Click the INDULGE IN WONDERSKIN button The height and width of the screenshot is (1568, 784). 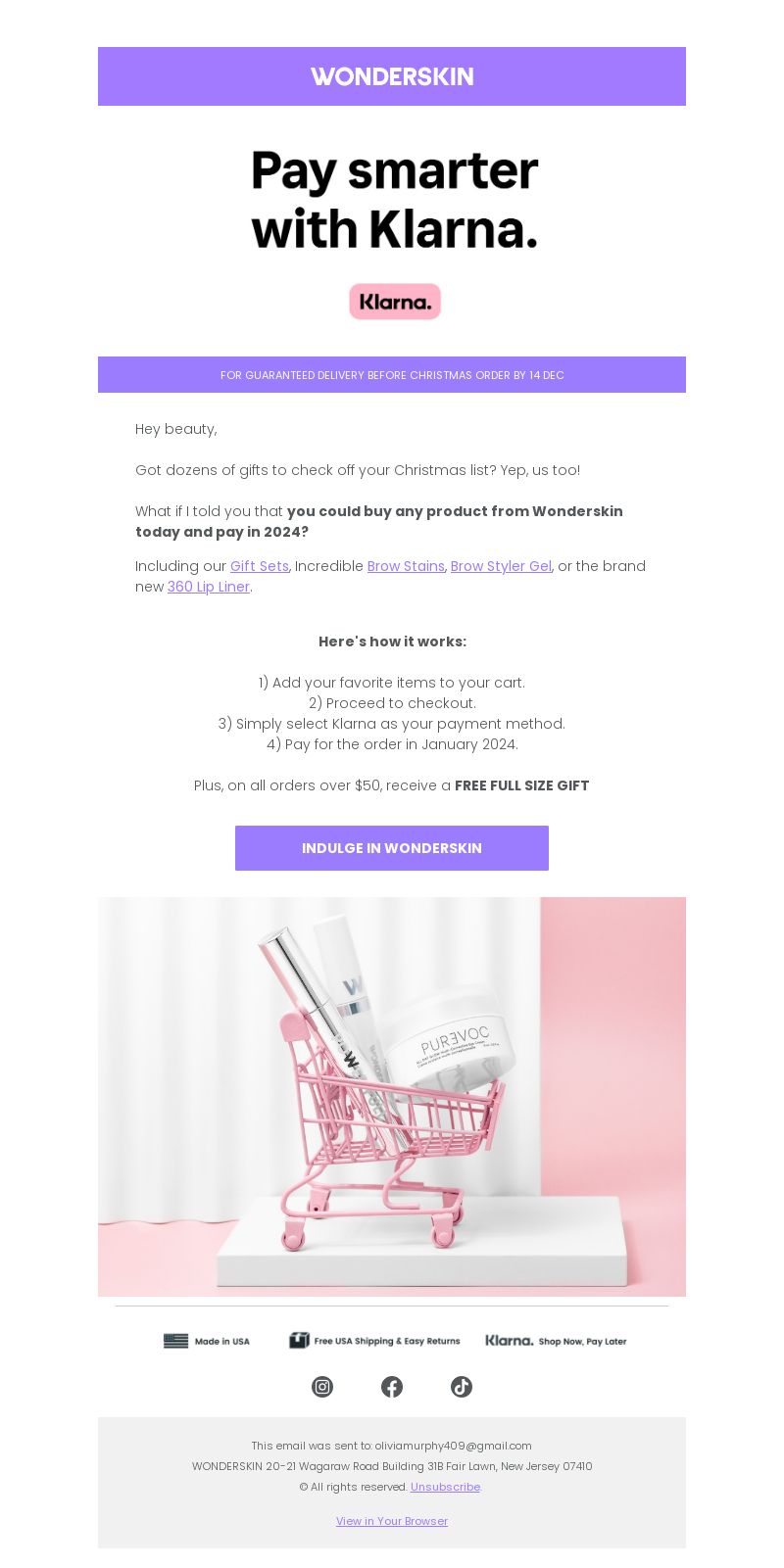point(392,848)
